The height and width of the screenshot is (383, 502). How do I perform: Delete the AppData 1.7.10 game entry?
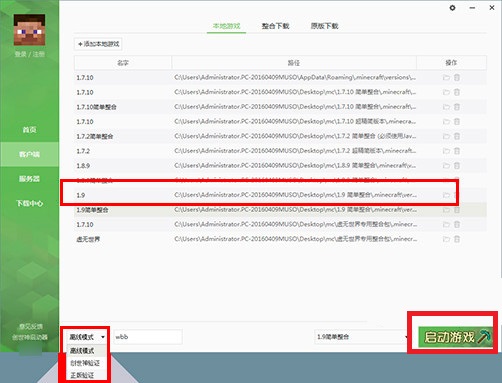tap(457, 78)
